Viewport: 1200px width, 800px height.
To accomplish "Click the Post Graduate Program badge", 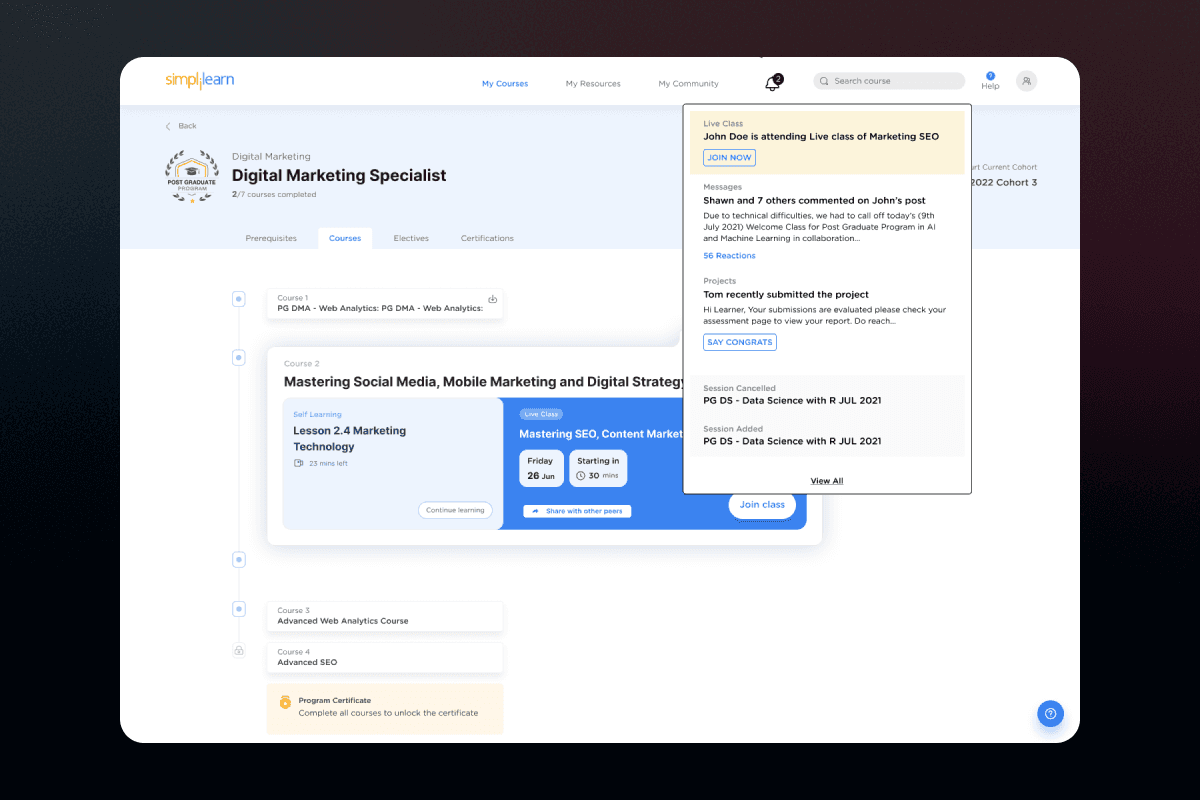I will 191,177.
